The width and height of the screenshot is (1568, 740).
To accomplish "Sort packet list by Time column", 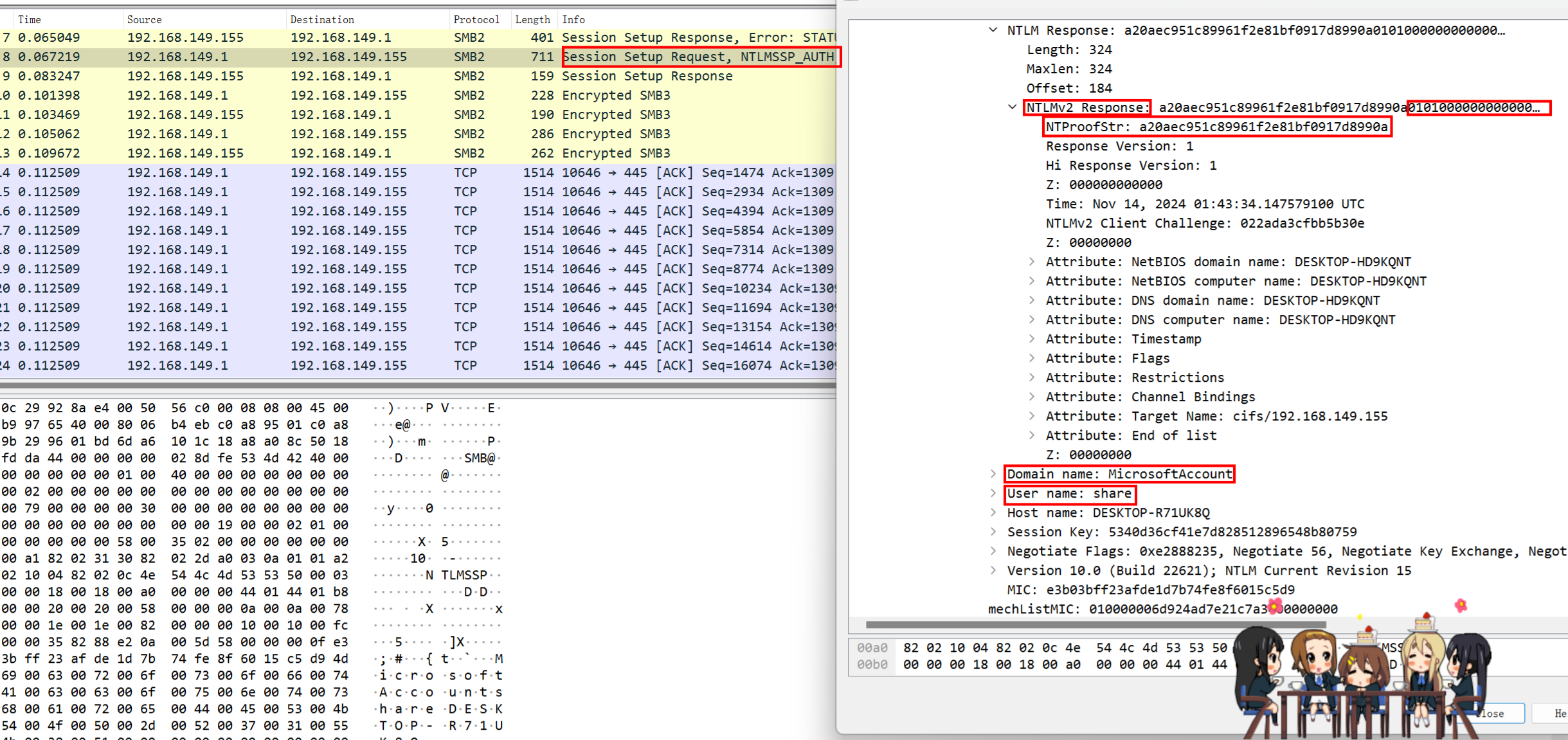I will tap(30, 19).
